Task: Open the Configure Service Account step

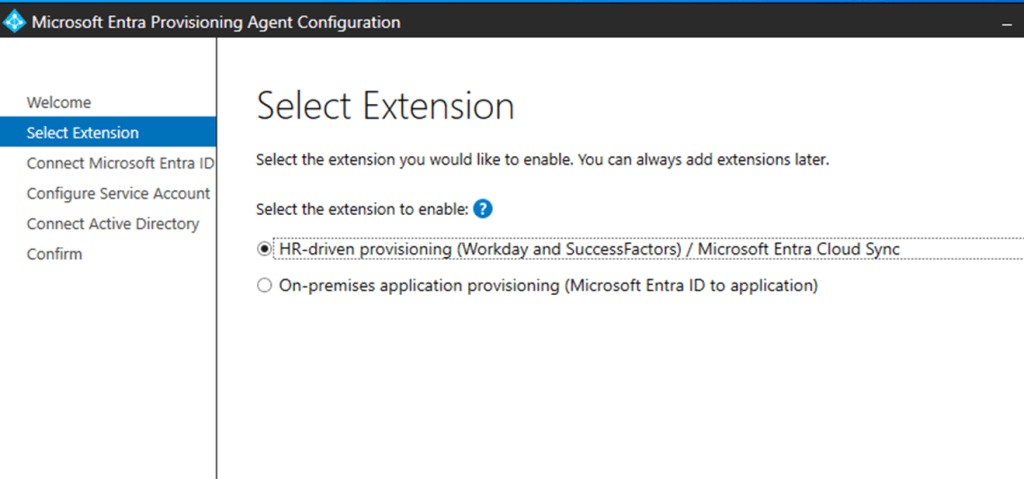Action: 118,193
